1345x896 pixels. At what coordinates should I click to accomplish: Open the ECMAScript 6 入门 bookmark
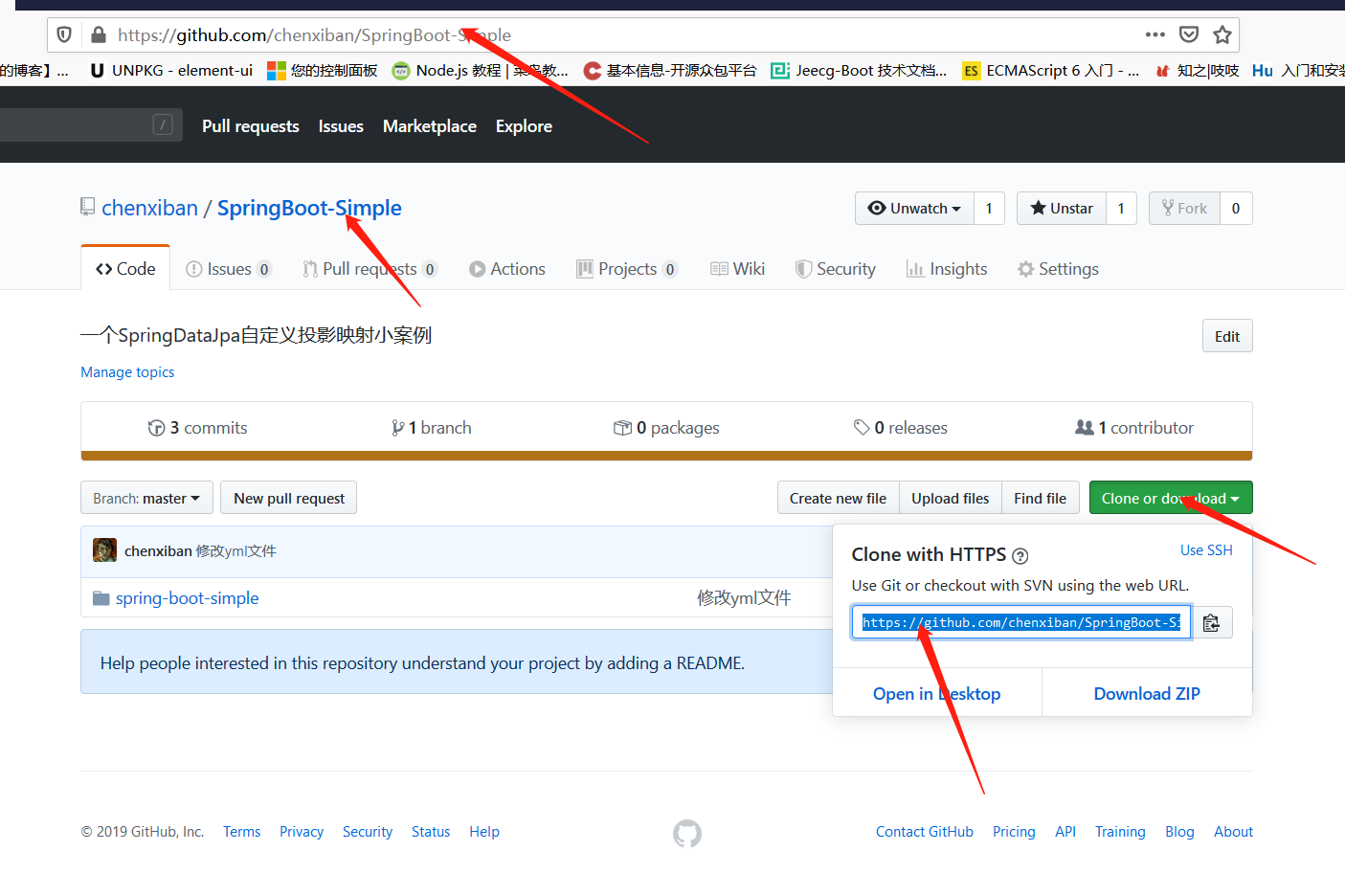pos(1051,71)
